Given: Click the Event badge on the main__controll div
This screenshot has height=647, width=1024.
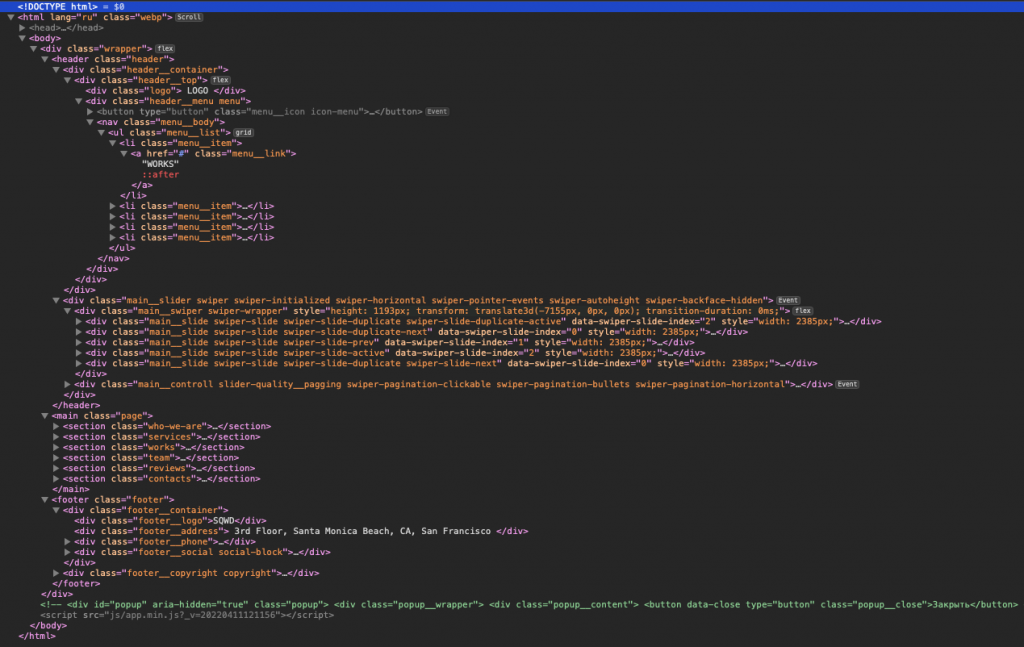Looking at the screenshot, I should [x=847, y=384].
